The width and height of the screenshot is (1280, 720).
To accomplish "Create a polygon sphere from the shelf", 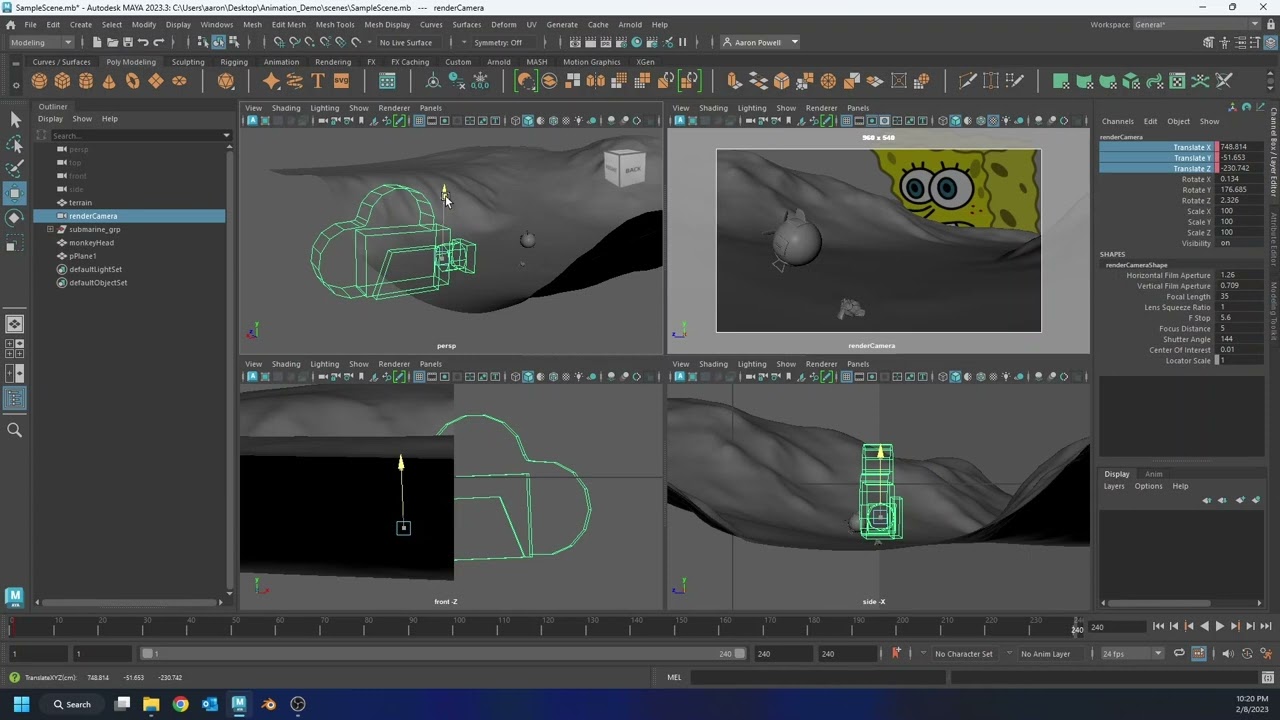I will pos(39,81).
